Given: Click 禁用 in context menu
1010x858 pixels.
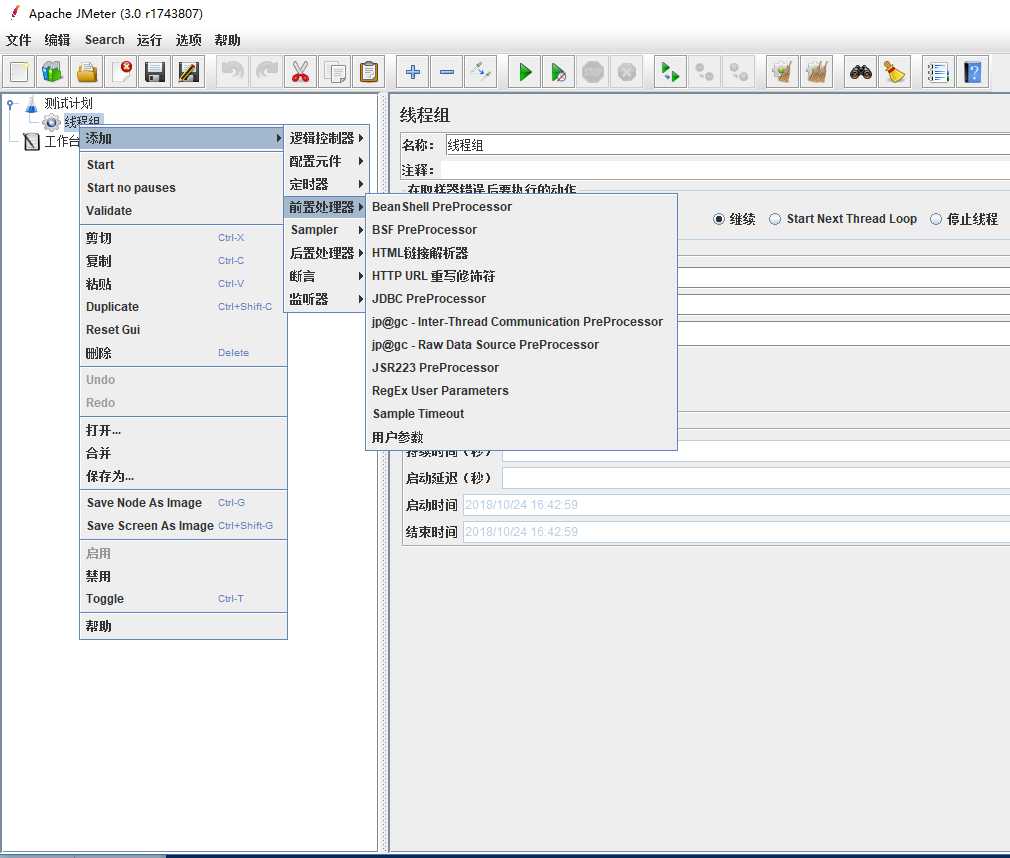Looking at the screenshot, I should [183, 576].
